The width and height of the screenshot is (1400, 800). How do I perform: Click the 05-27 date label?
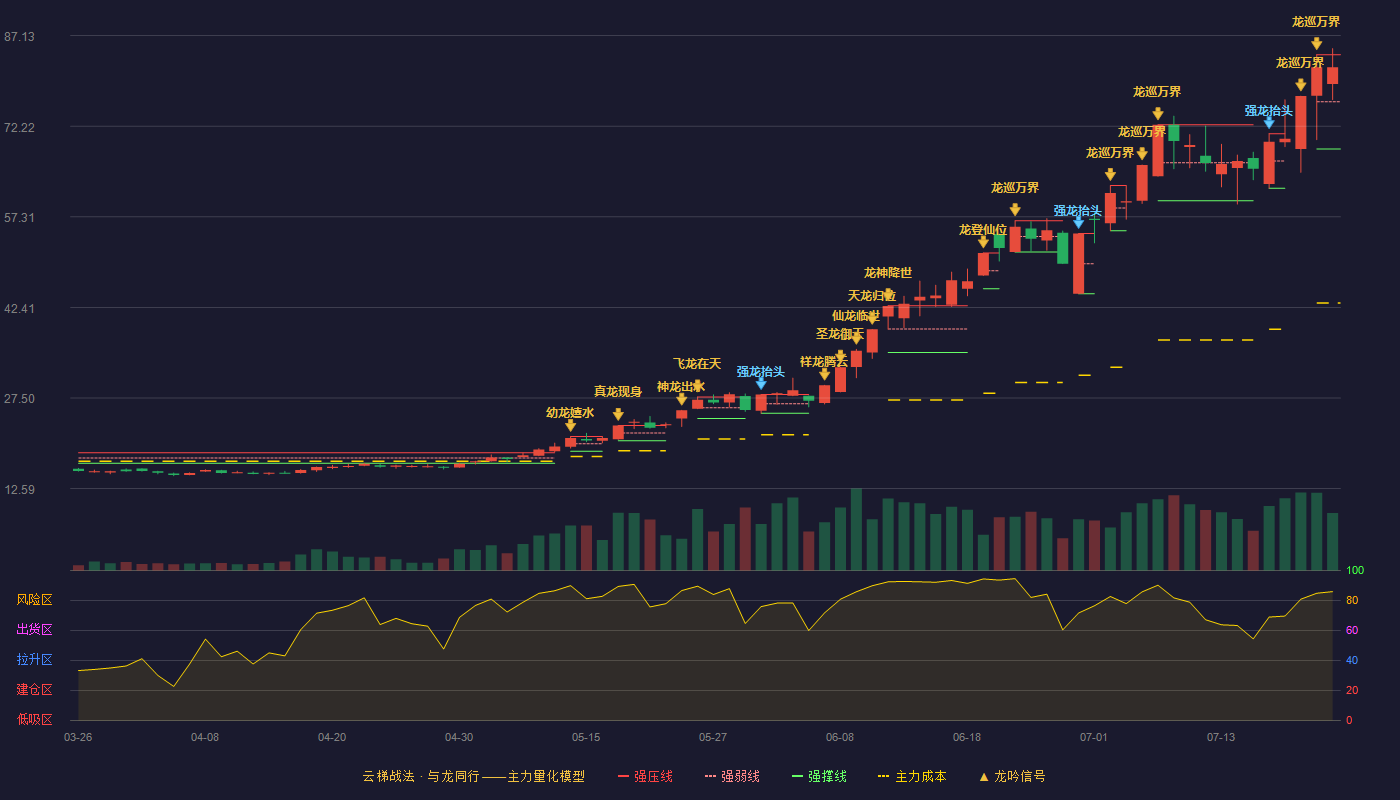click(x=713, y=737)
